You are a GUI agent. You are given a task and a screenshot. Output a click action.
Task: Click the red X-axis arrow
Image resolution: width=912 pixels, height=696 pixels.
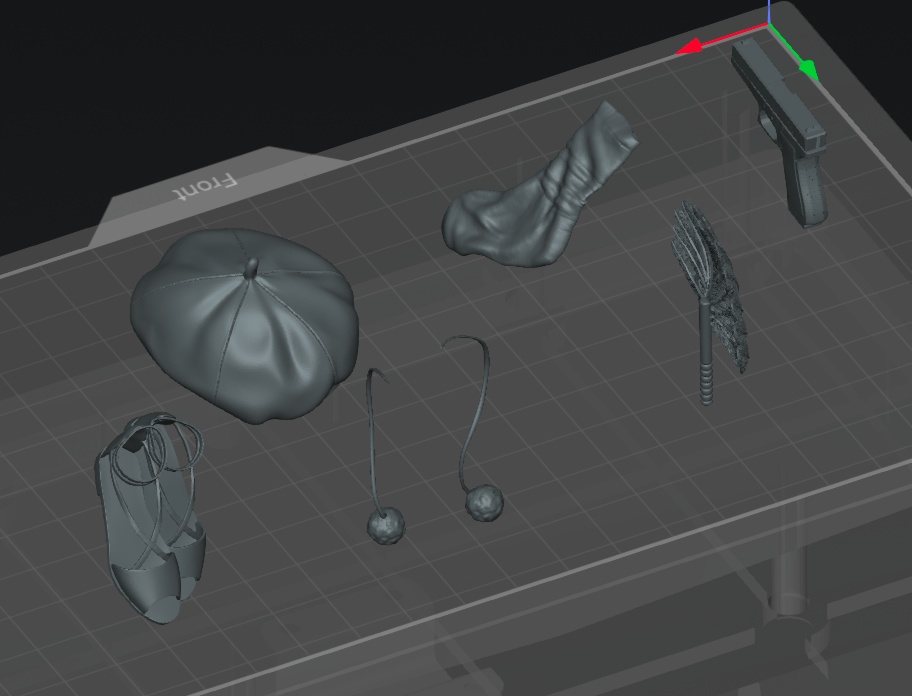click(689, 47)
